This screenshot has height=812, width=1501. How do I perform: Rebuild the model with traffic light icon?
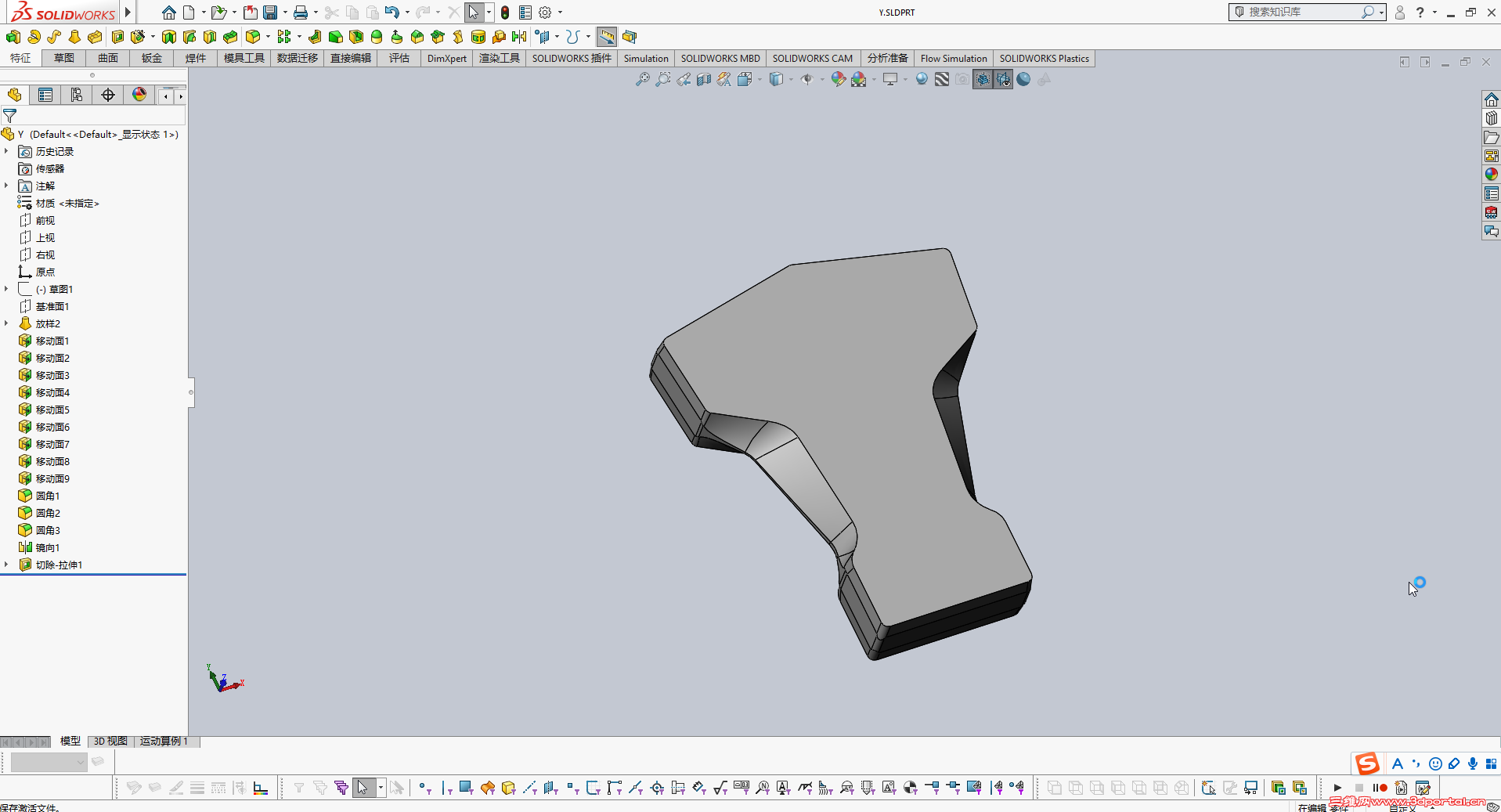tap(505, 13)
